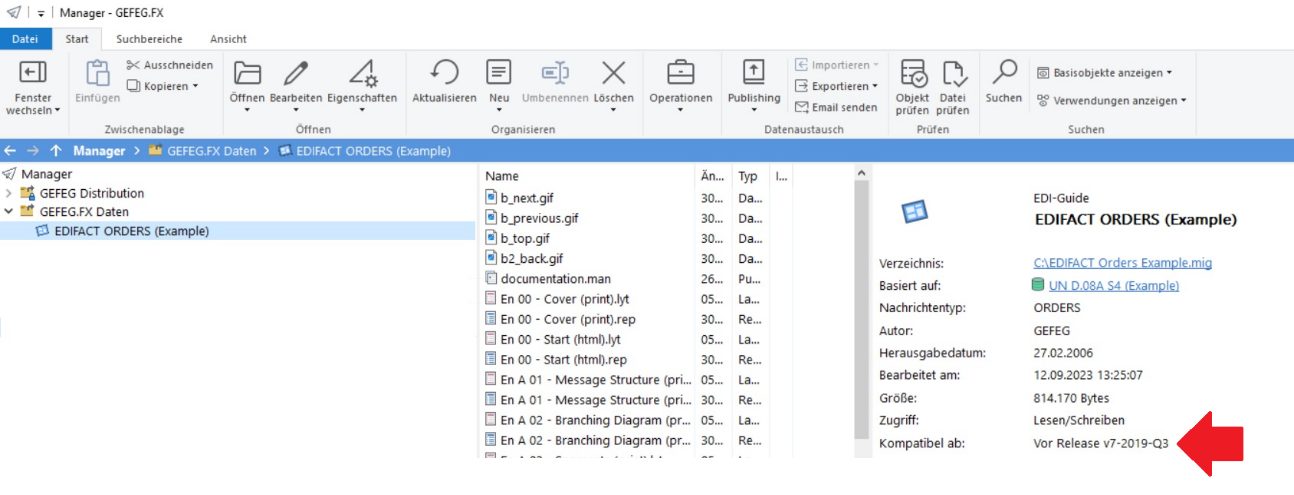Click the Suchen magnifier icon
Screen dimensions: 1294x495
1003,71
